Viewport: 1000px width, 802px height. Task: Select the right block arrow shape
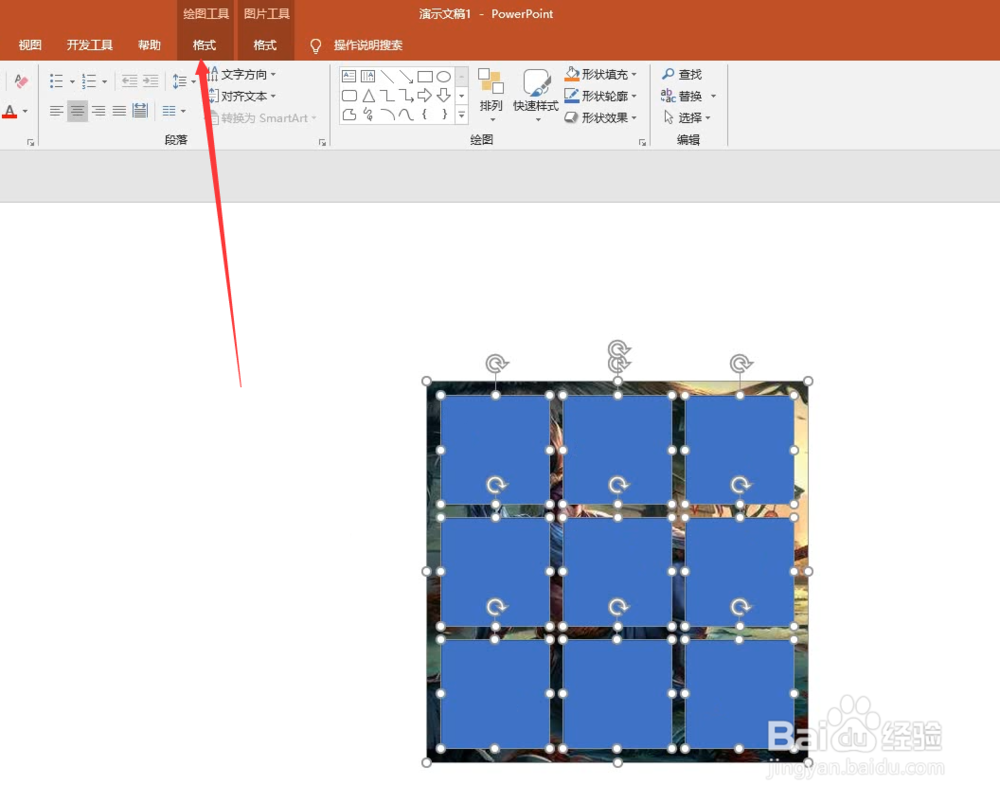(425, 96)
